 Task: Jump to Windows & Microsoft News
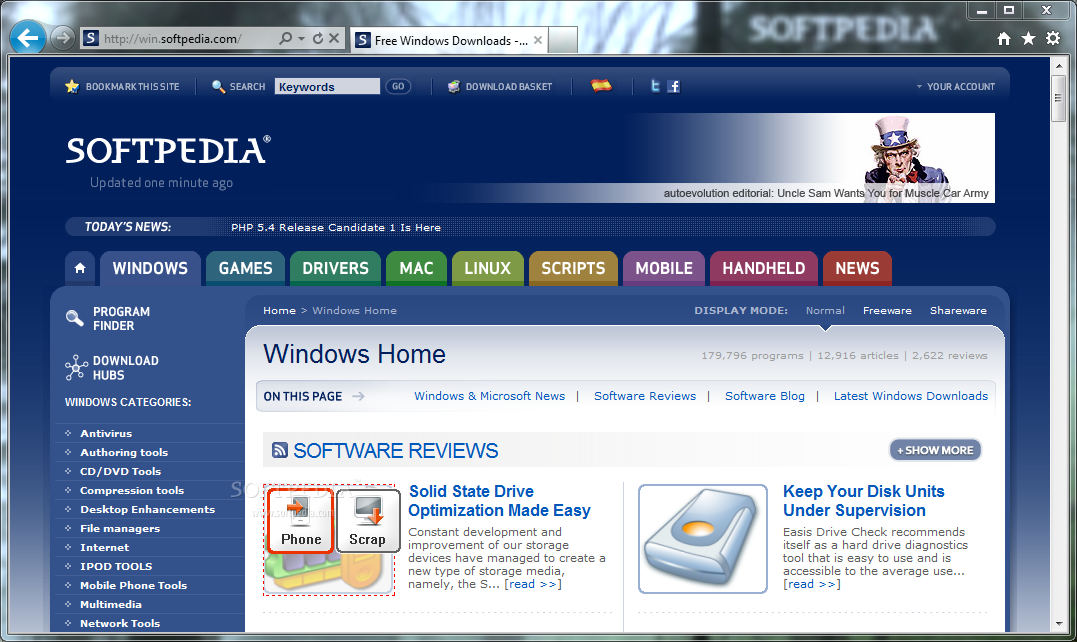pyautogui.click(x=490, y=396)
